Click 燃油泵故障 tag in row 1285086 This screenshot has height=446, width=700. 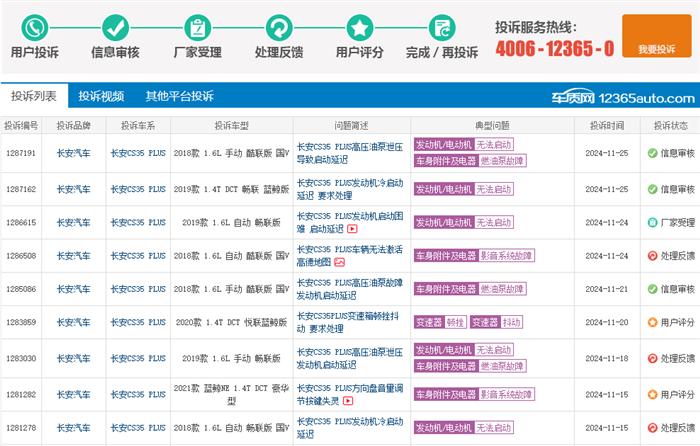click(x=502, y=289)
